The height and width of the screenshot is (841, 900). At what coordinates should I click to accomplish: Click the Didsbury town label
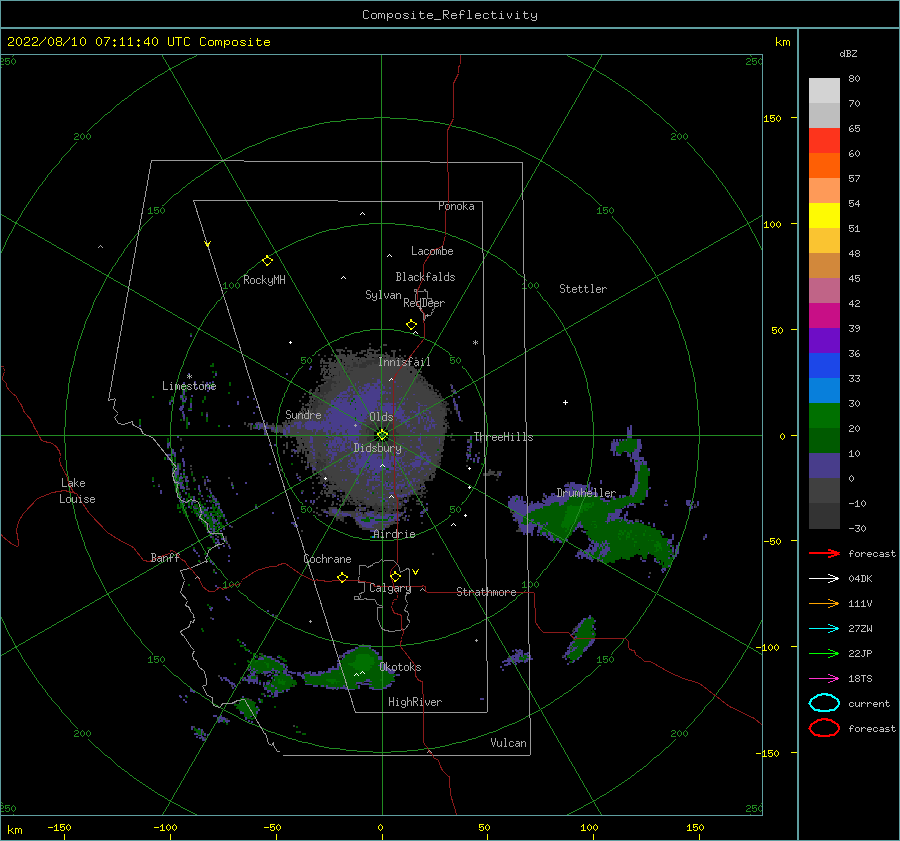377,448
